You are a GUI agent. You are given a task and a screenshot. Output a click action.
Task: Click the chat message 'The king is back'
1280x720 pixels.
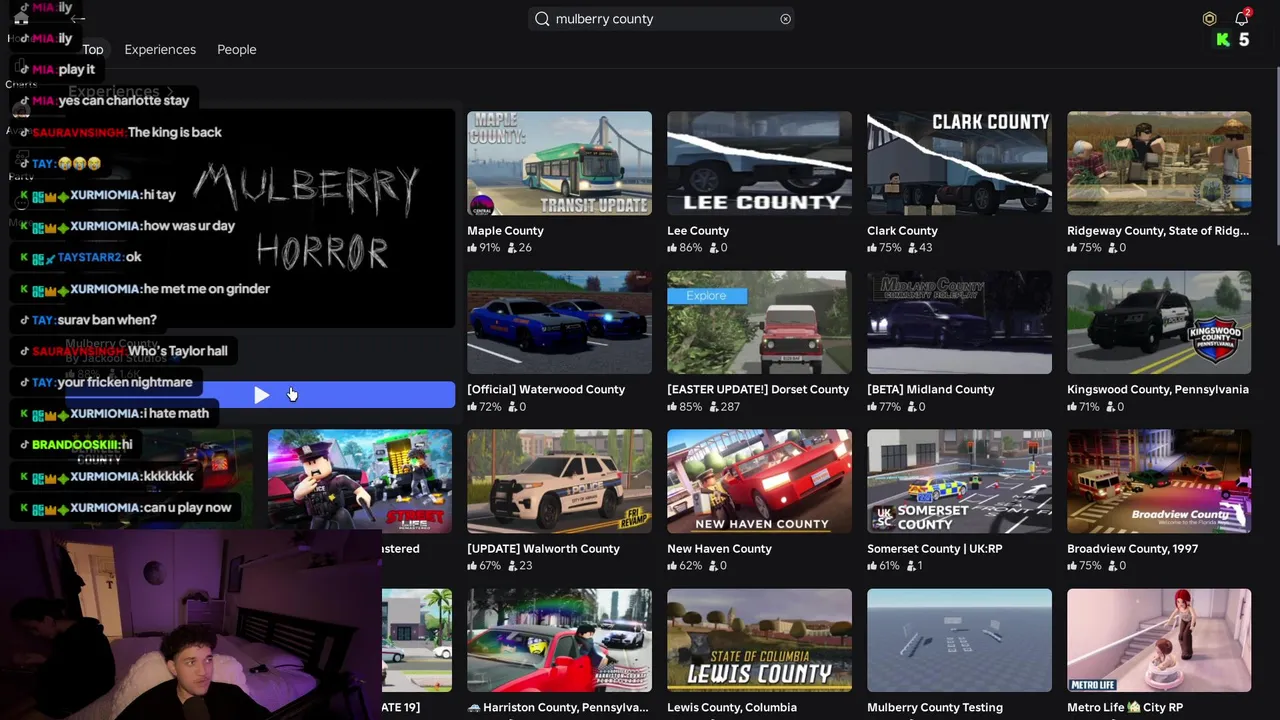(x=175, y=132)
